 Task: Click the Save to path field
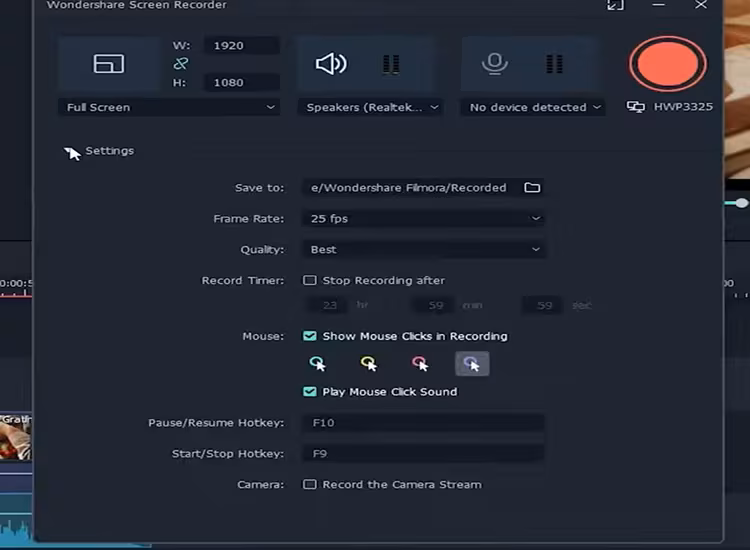pos(413,187)
